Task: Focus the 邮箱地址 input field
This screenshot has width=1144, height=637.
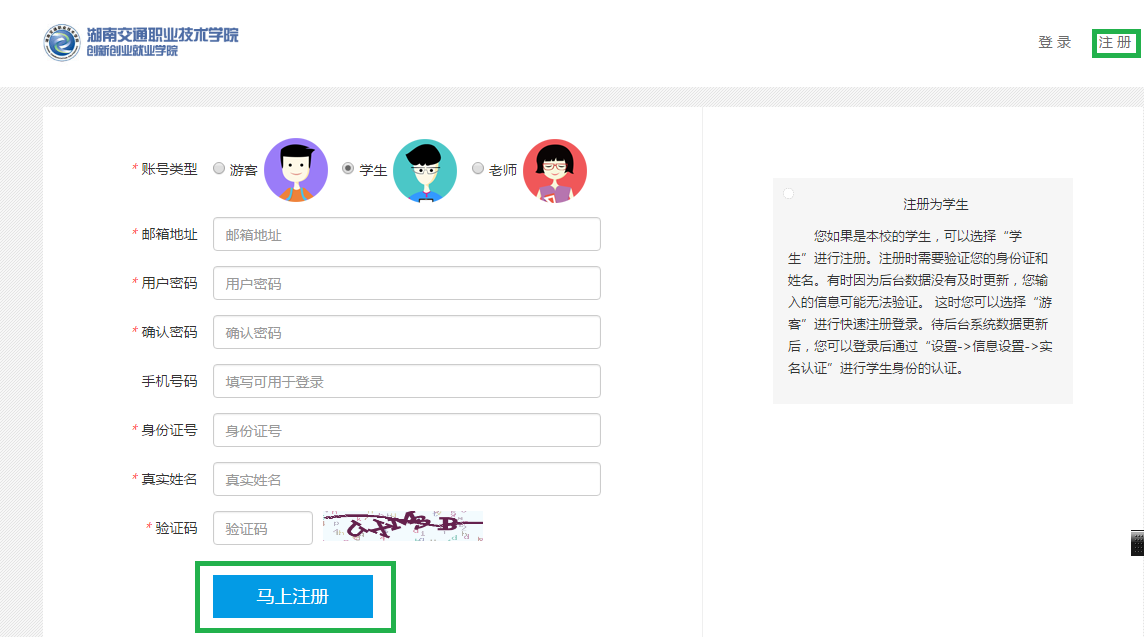Action: 406,234
